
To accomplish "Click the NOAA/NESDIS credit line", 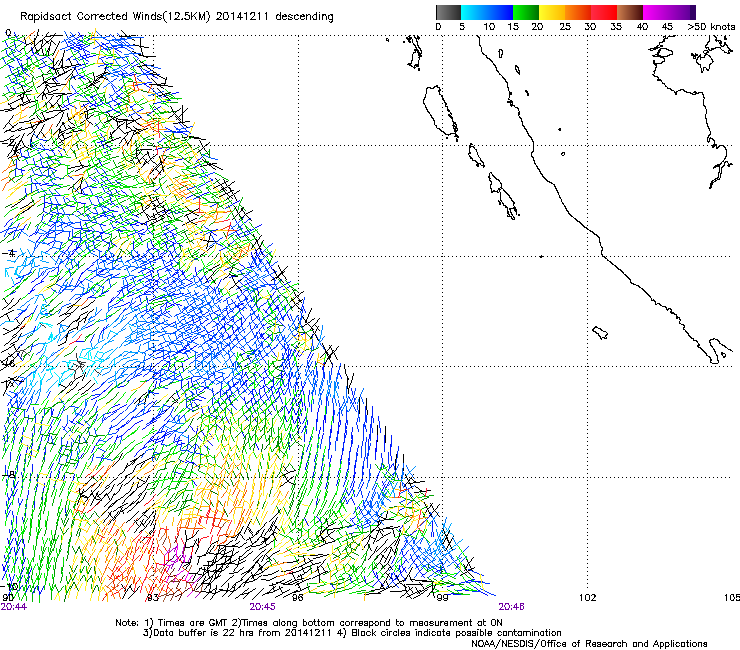I will click(589, 644).
